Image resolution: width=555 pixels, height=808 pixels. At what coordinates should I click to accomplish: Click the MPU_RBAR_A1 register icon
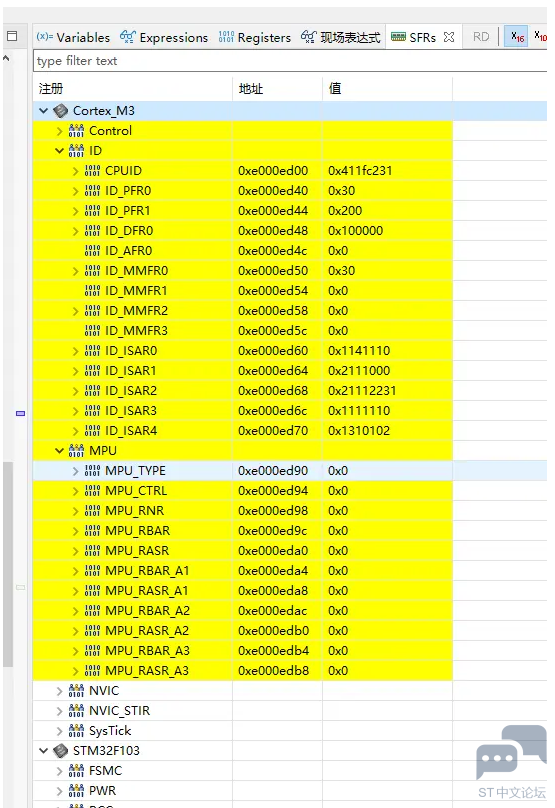pyautogui.click(x=92, y=571)
